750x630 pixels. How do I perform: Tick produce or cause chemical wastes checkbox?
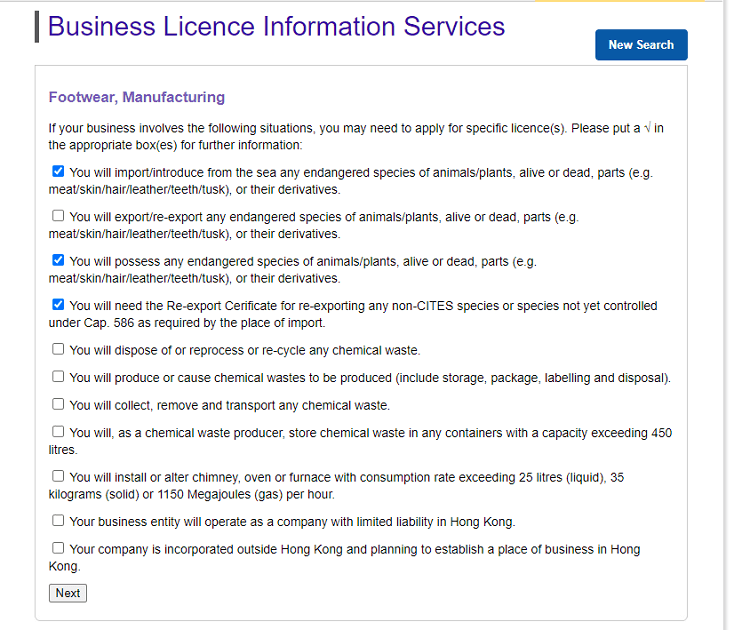tap(58, 377)
